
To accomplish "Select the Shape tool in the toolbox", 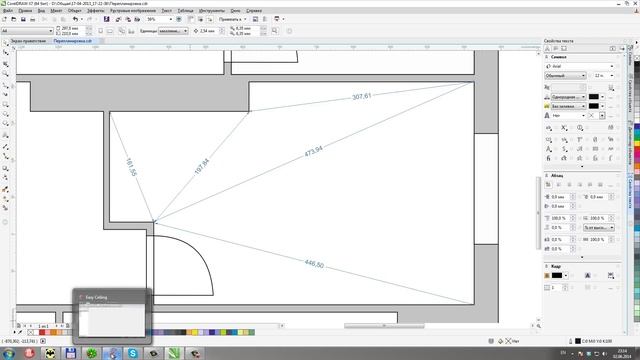I will click(x=5, y=53).
